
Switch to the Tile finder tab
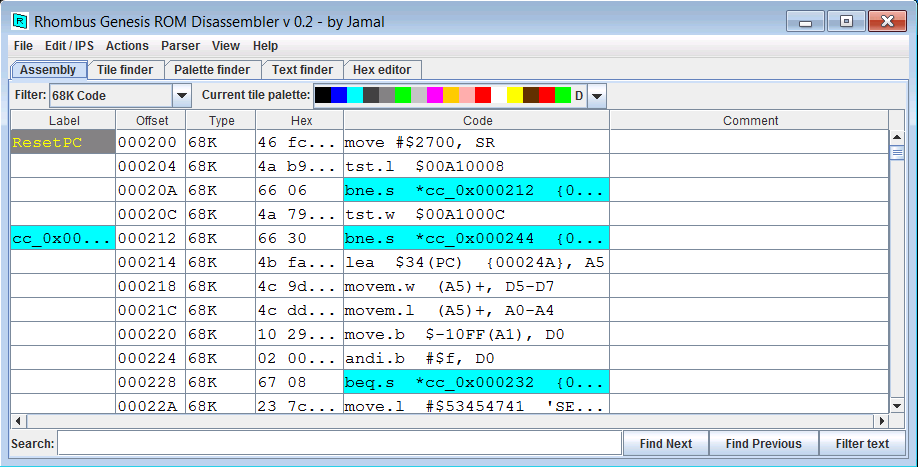coord(125,70)
